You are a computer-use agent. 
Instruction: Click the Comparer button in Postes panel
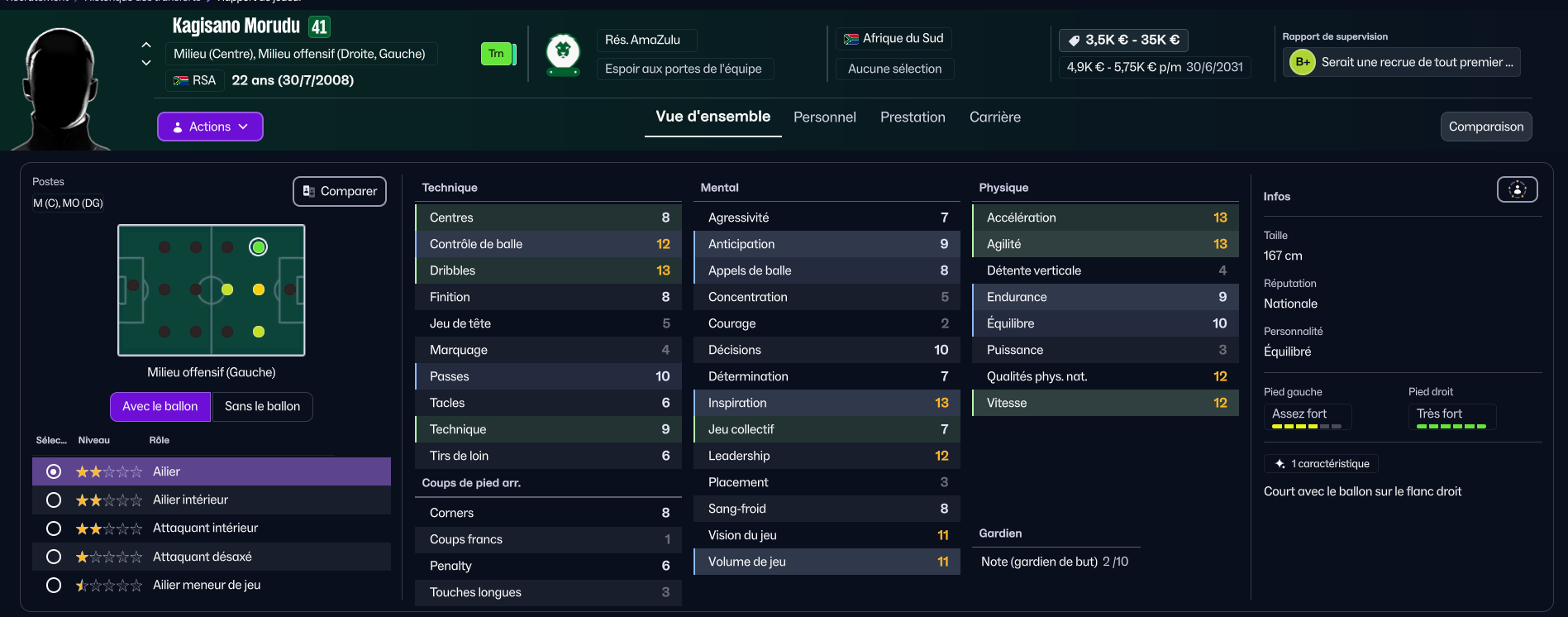(340, 191)
